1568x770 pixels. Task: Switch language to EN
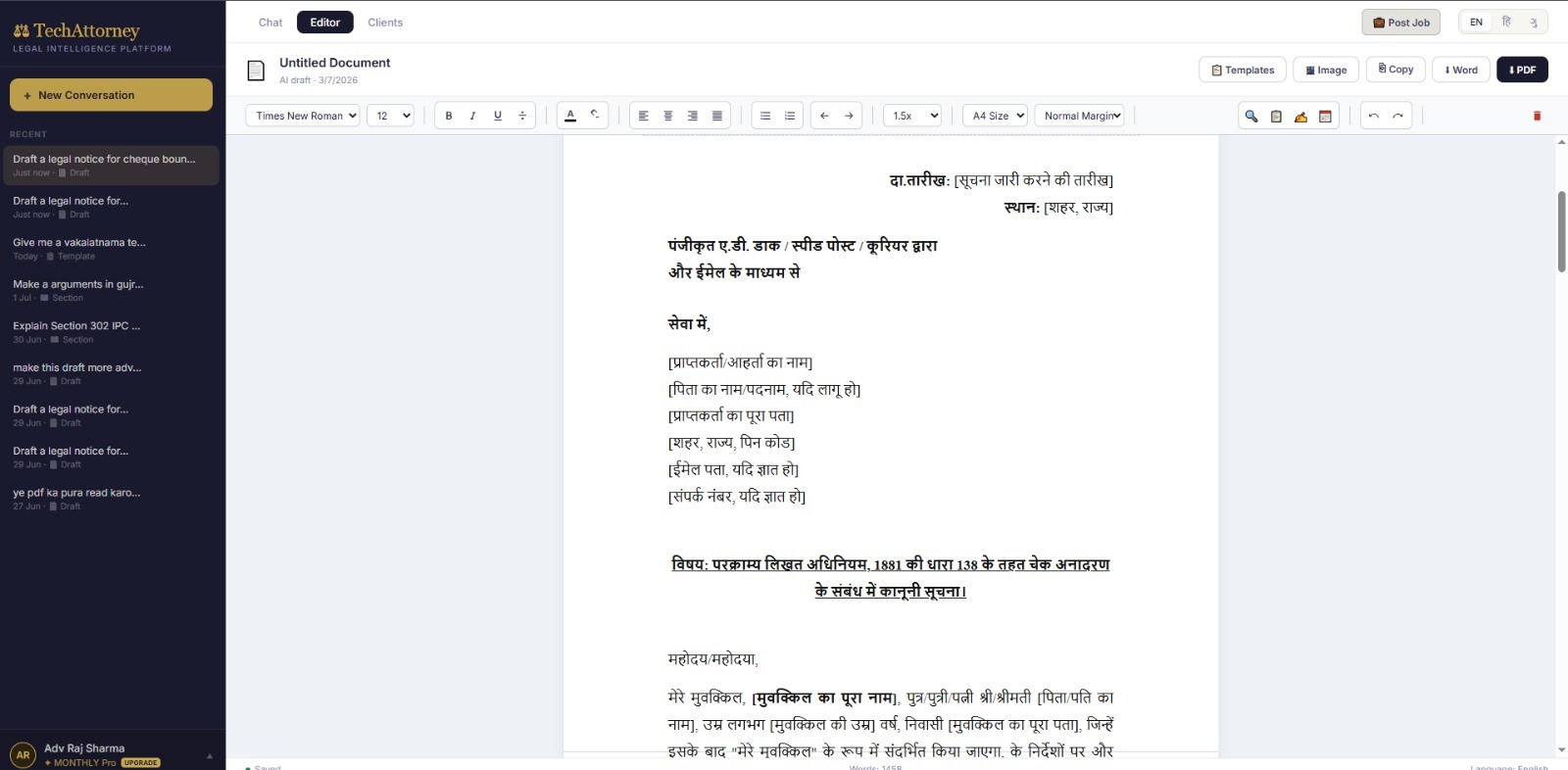click(1476, 23)
